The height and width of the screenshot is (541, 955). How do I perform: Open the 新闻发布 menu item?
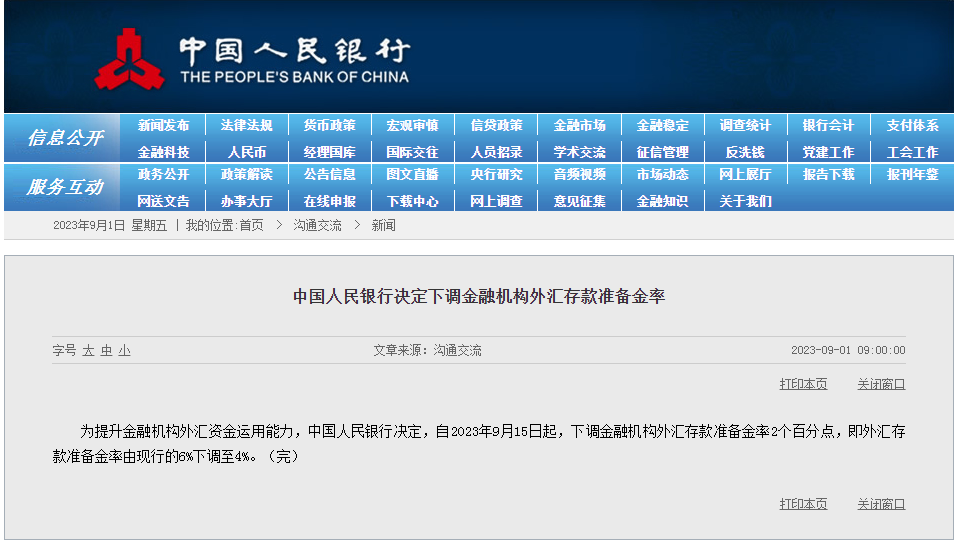(x=163, y=126)
